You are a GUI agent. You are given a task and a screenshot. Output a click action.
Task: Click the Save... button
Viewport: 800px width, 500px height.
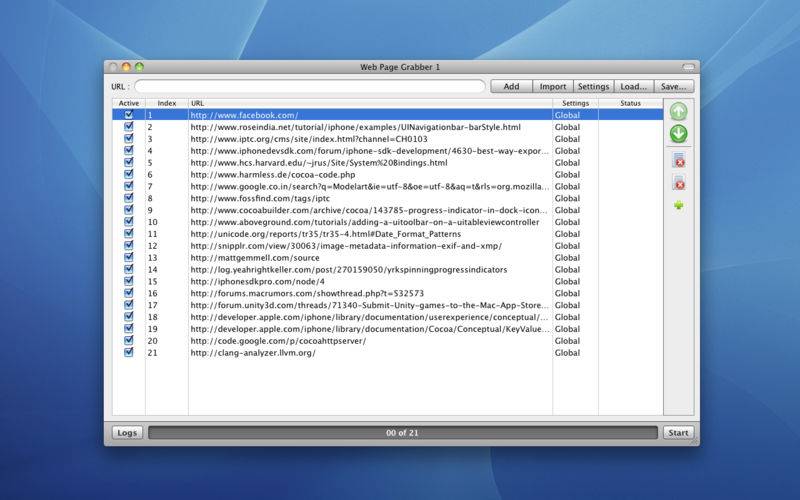(673, 86)
